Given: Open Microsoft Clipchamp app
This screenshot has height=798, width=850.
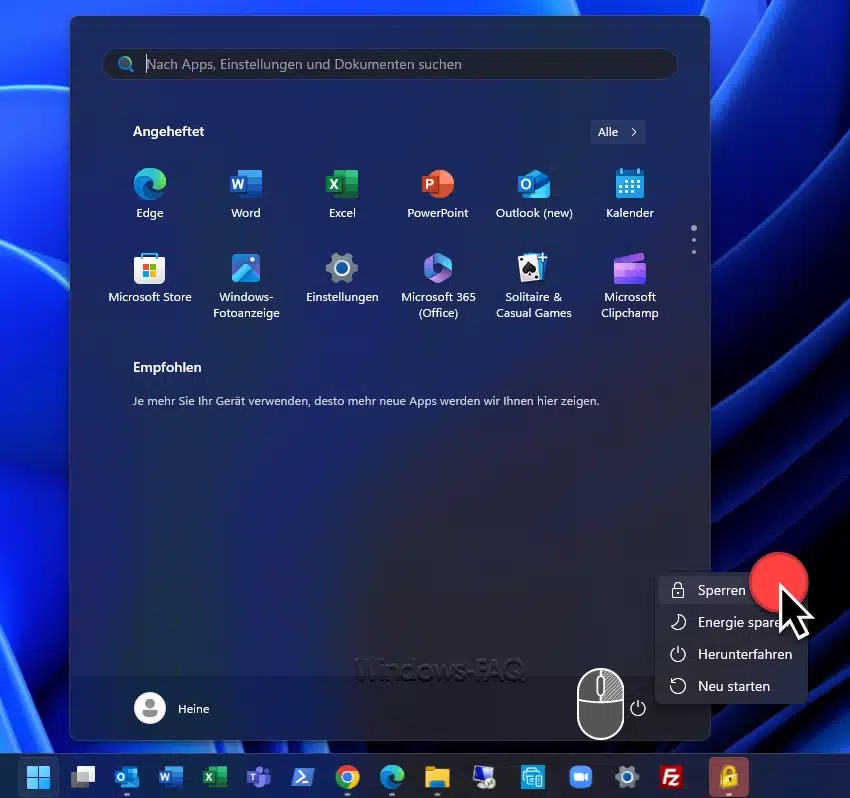Looking at the screenshot, I should [x=629, y=286].
